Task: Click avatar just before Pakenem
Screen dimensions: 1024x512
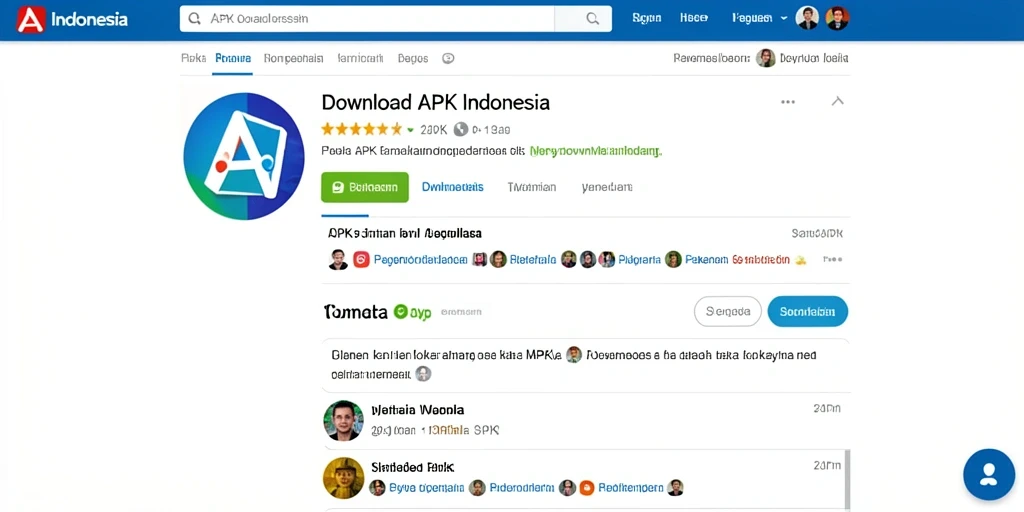Action: point(673,259)
